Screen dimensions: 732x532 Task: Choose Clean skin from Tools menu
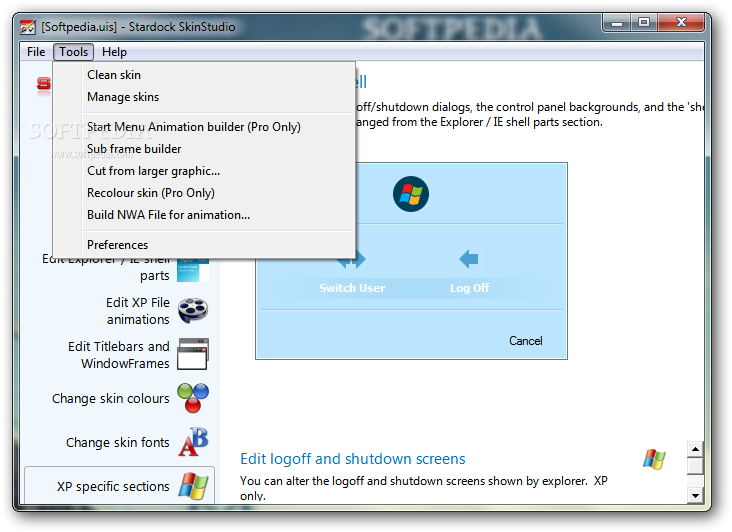point(204,75)
